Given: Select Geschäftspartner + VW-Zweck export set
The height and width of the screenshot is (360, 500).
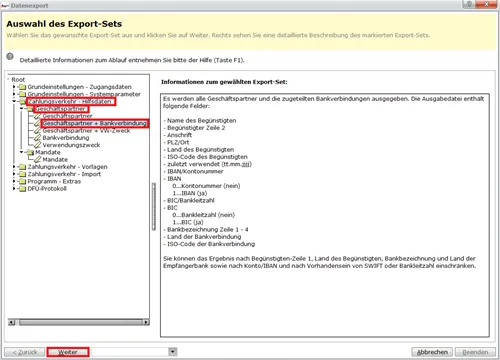Looking at the screenshot, I should (86, 131).
